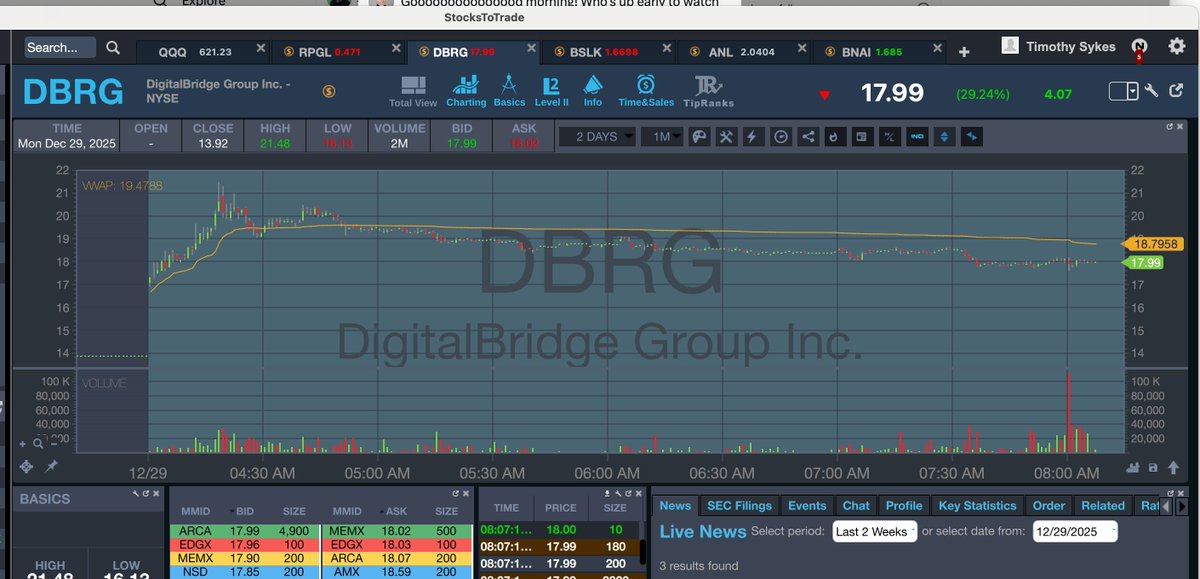The image size is (1200, 579).
Task: Click the up arrow icon below chart
Action: point(1172,467)
